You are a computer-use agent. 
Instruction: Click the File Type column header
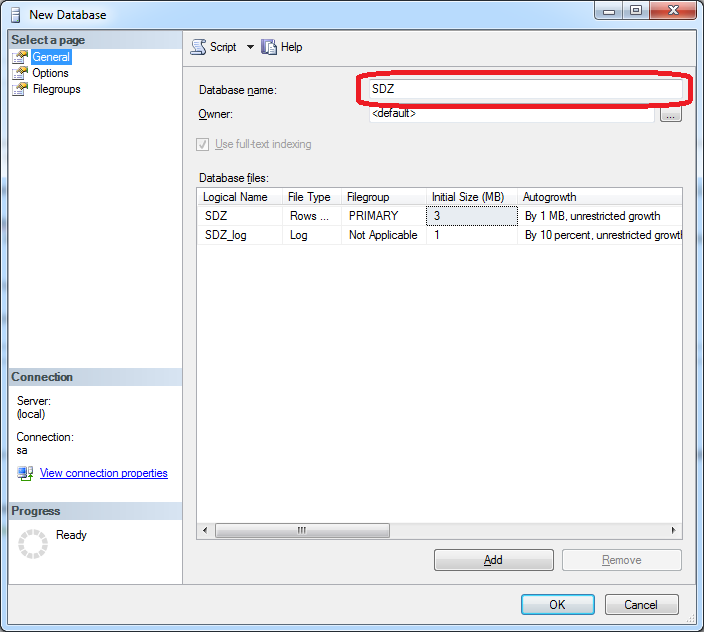tap(312, 197)
